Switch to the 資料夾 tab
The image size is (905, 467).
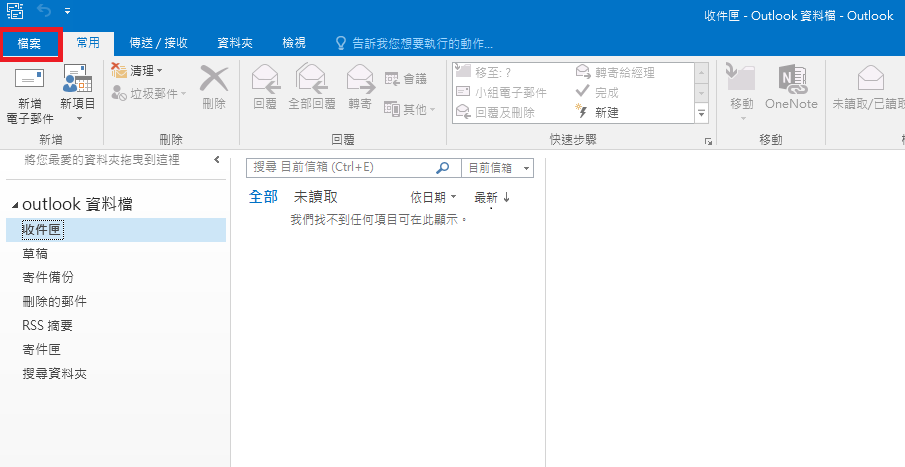235,43
